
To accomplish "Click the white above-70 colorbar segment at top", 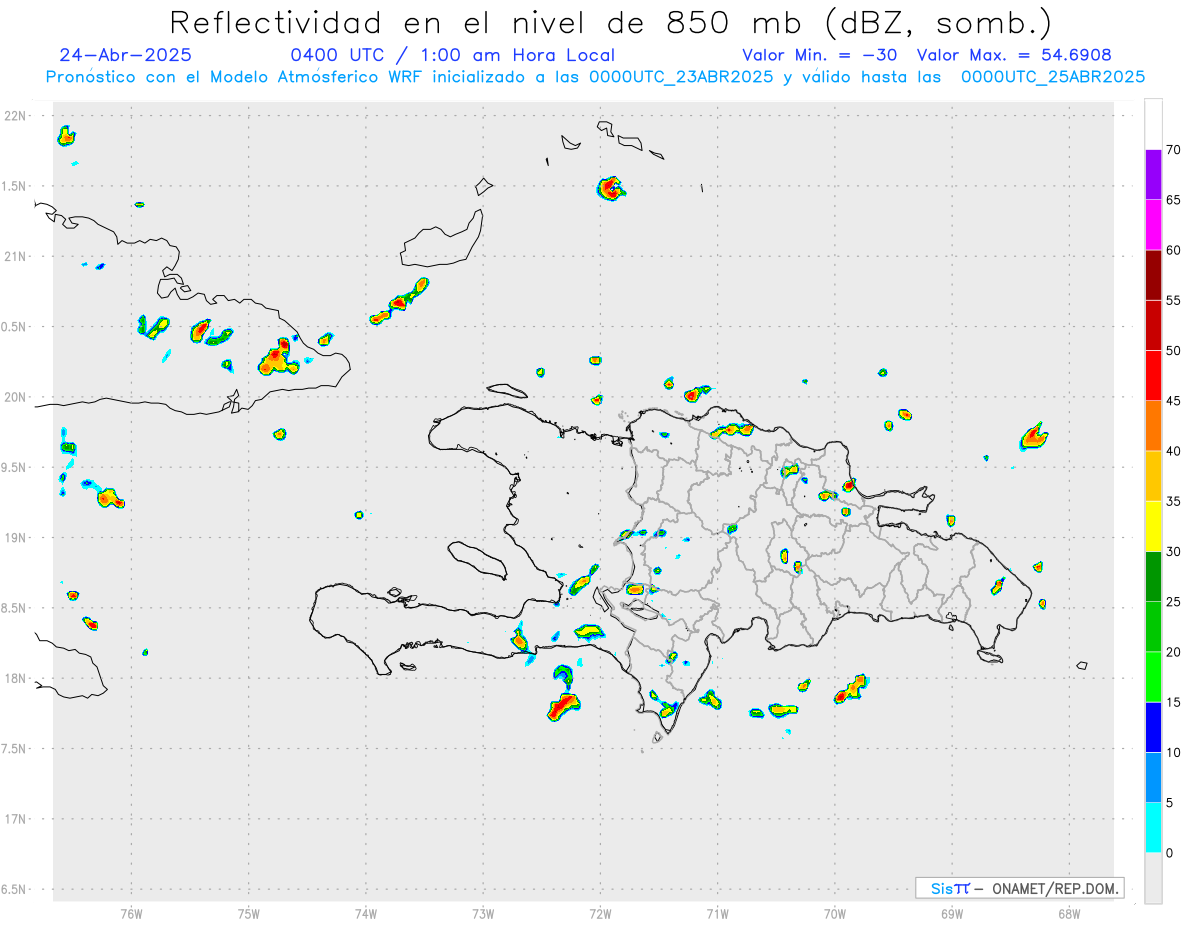I will 1153,125.
